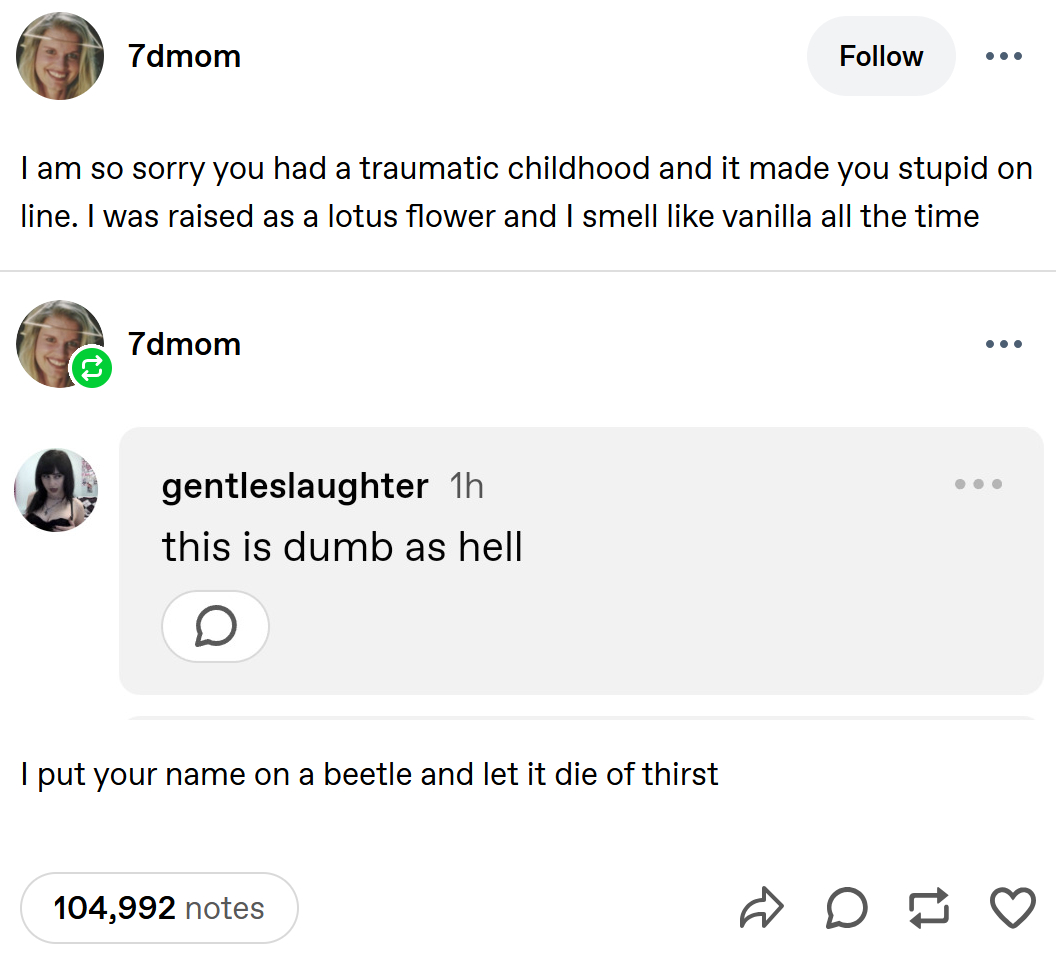Expand gentleslaughter comment's three-dot menu
The width and height of the screenshot is (1056, 965).
tap(977, 484)
